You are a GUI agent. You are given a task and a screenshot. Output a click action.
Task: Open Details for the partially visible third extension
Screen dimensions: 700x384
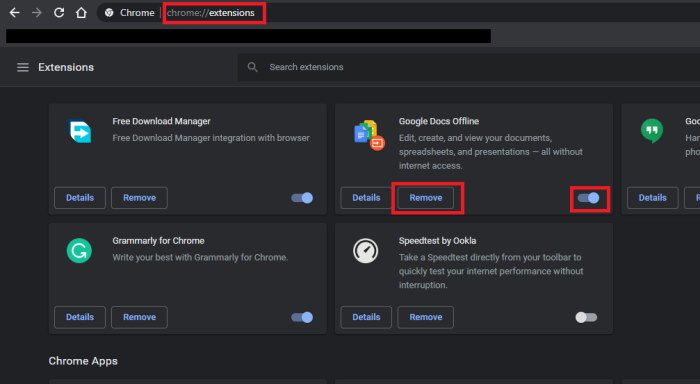[x=653, y=198]
